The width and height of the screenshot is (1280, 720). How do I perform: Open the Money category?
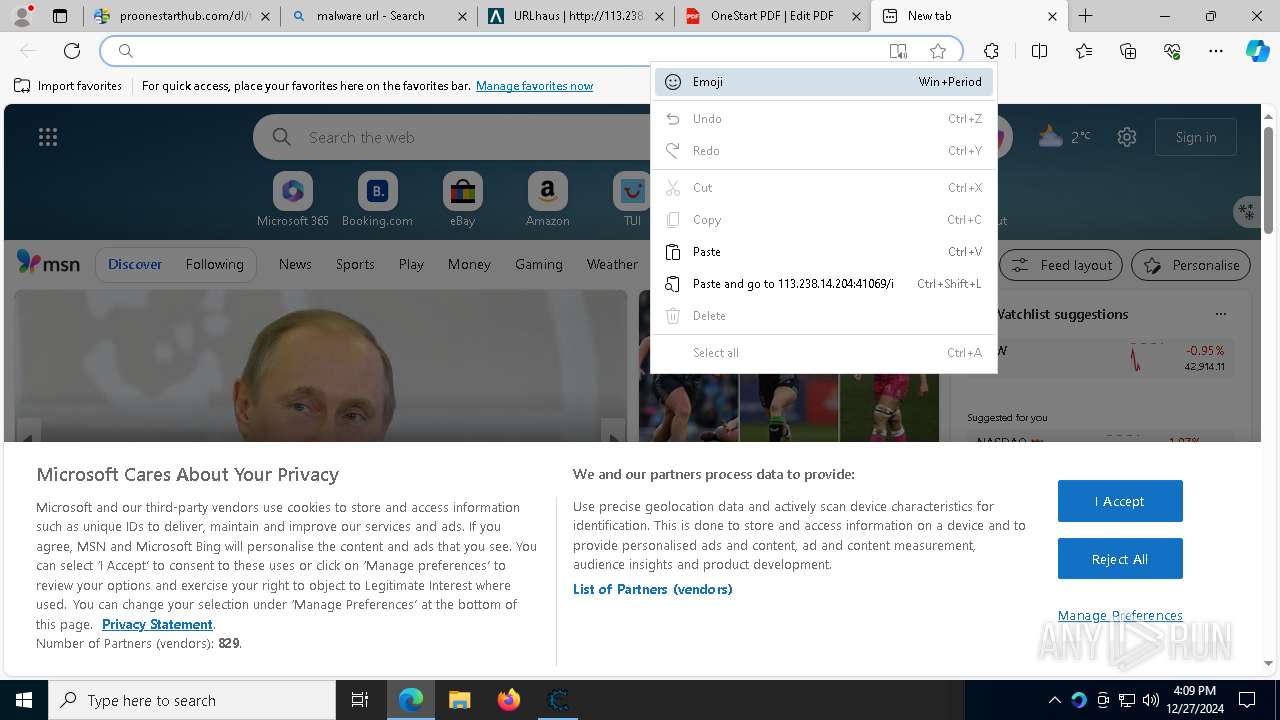tap(469, 264)
